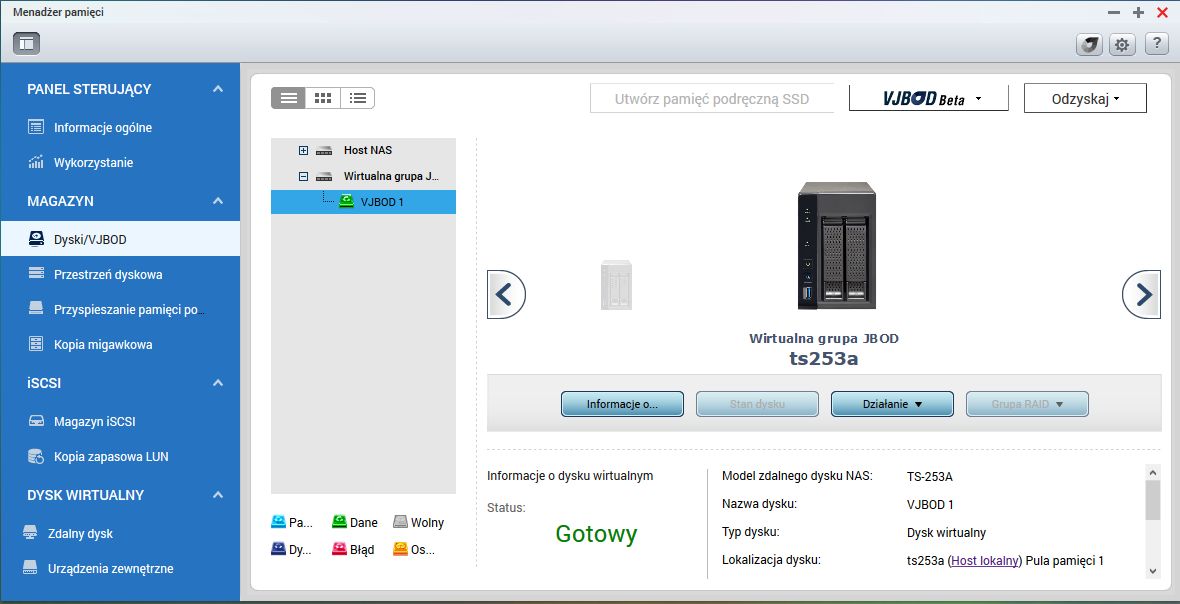The width and height of the screenshot is (1180, 604).
Task: Switch to detailed list view icon
Action: 357,98
